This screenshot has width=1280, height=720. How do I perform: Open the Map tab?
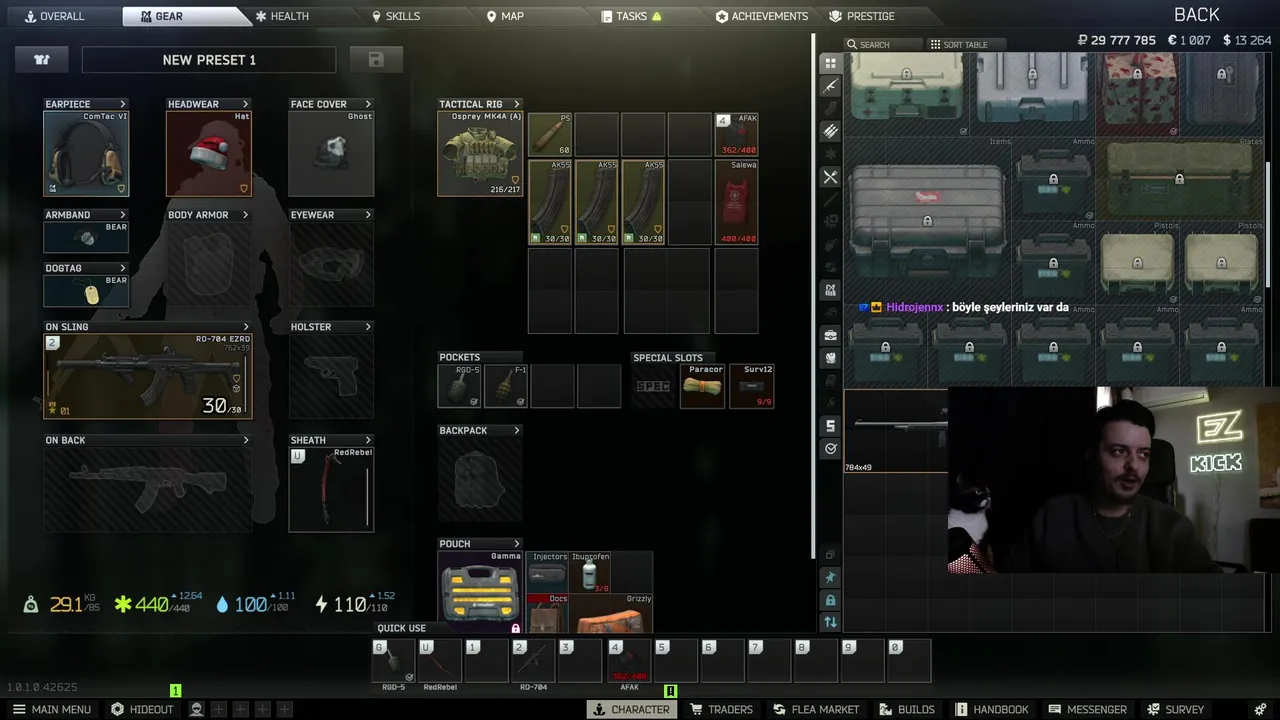coord(505,16)
